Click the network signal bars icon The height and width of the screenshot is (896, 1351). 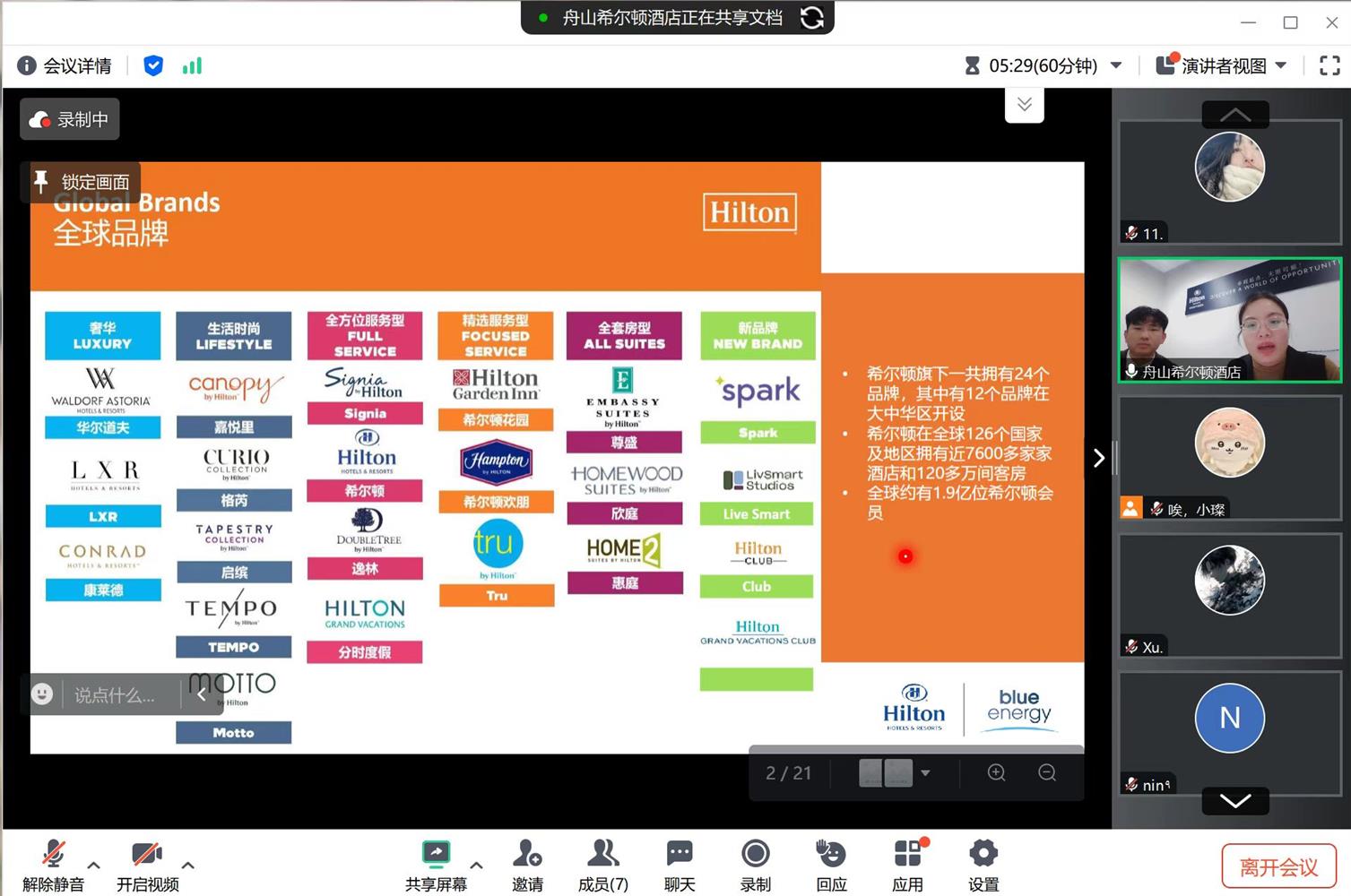click(x=192, y=65)
